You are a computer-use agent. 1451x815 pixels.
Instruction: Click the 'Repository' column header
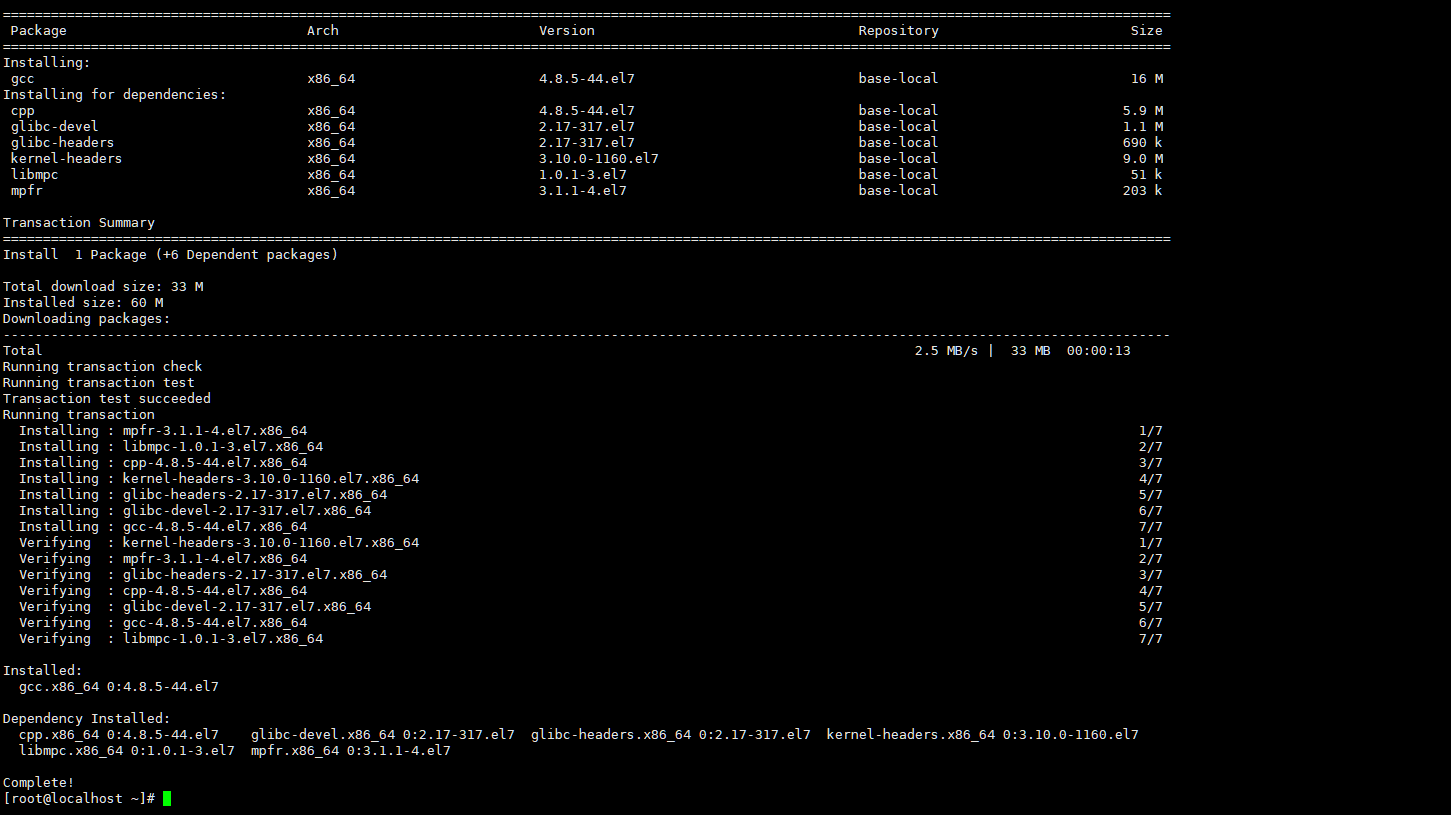(x=899, y=30)
